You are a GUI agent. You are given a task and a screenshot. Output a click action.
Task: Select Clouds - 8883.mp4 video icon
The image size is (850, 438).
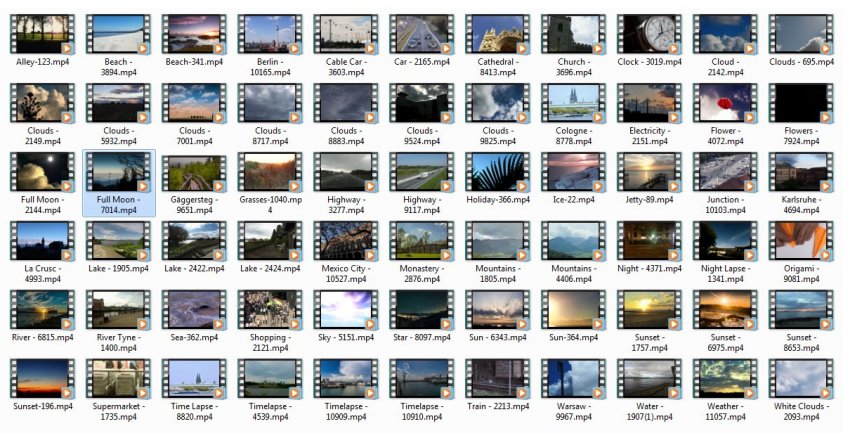tap(346, 104)
